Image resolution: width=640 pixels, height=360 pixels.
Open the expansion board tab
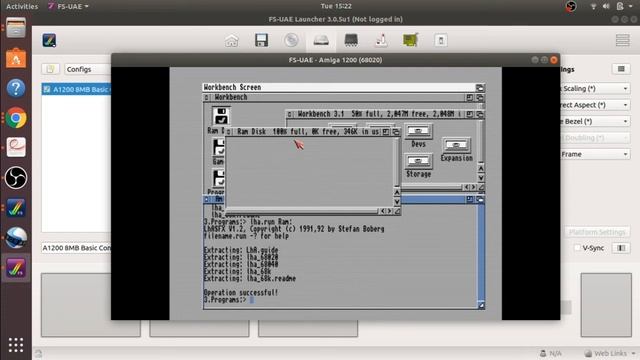(411, 40)
